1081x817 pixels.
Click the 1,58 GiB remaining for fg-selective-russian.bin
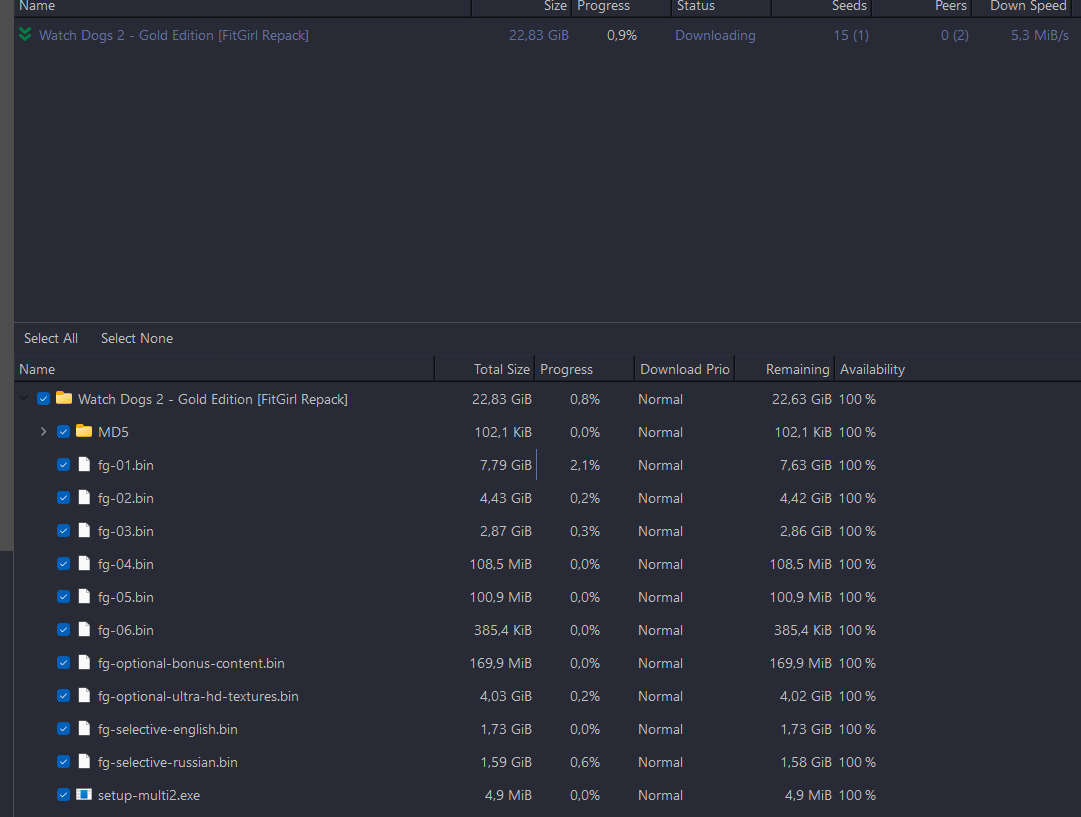click(x=806, y=763)
